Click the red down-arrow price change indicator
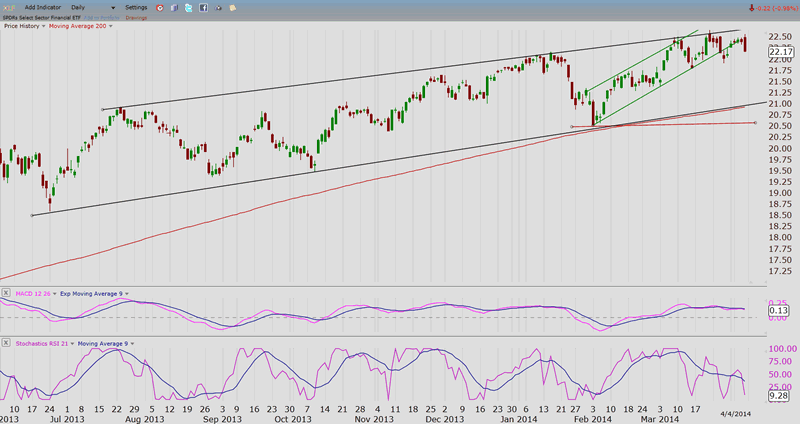Image resolution: width=800 pixels, height=424 pixels. [752, 7]
